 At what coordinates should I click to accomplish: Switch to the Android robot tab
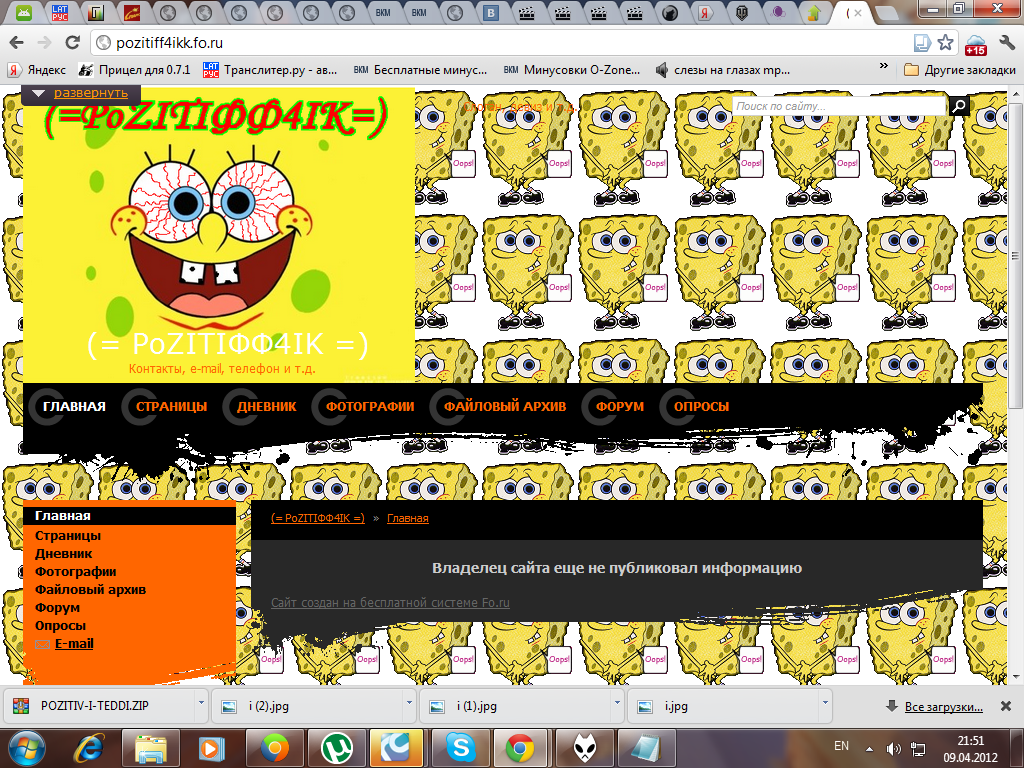(24, 12)
